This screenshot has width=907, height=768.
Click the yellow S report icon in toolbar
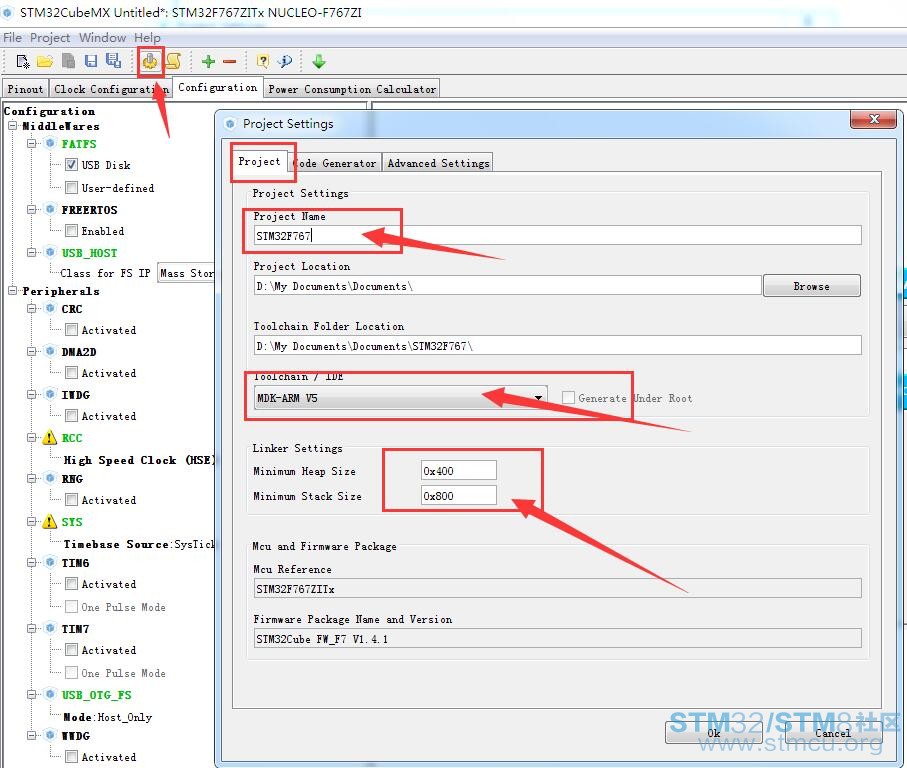[174, 61]
